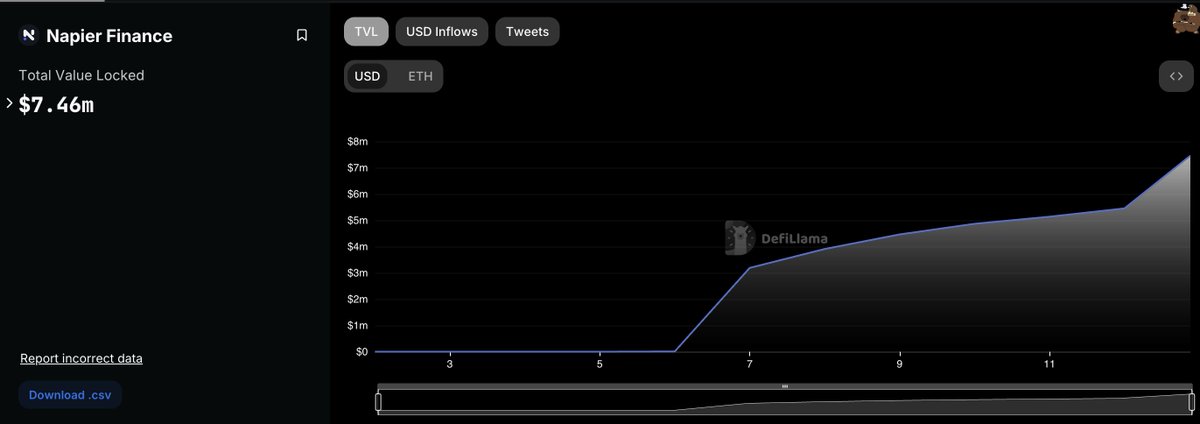
Task: Click the top grip of range slider
Action: click(785, 386)
